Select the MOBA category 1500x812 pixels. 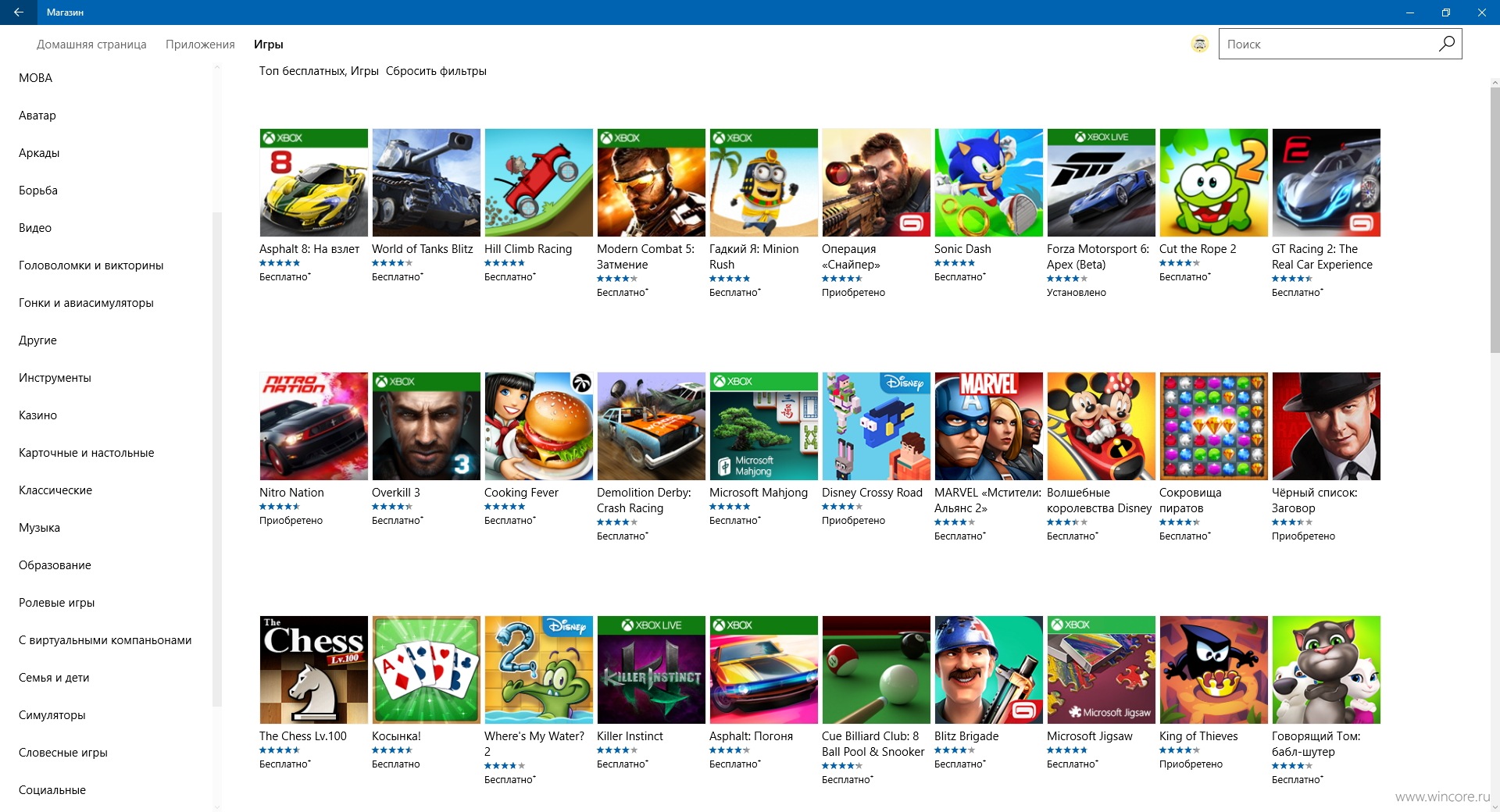pos(35,78)
